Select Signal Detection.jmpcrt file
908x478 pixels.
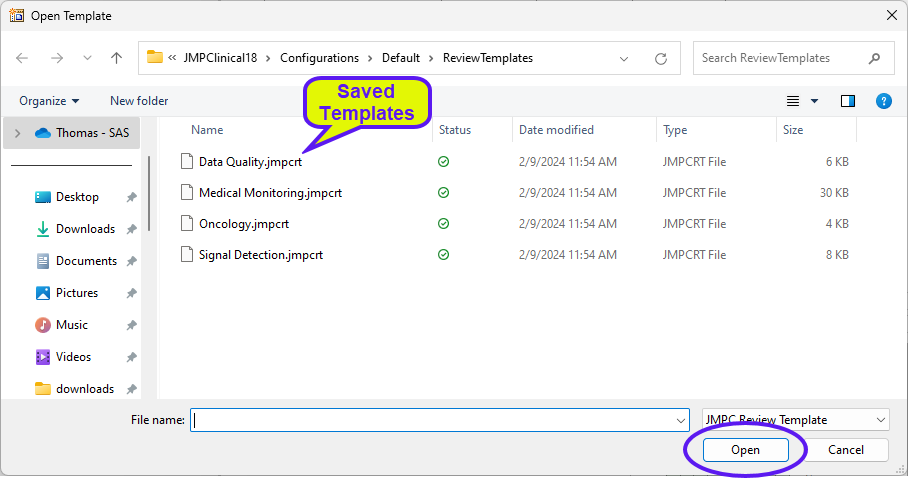[261, 254]
